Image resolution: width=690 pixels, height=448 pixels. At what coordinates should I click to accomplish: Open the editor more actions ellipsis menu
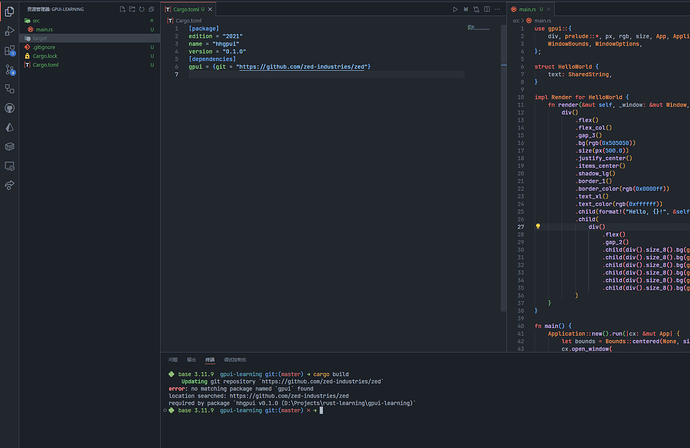coord(497,9)
